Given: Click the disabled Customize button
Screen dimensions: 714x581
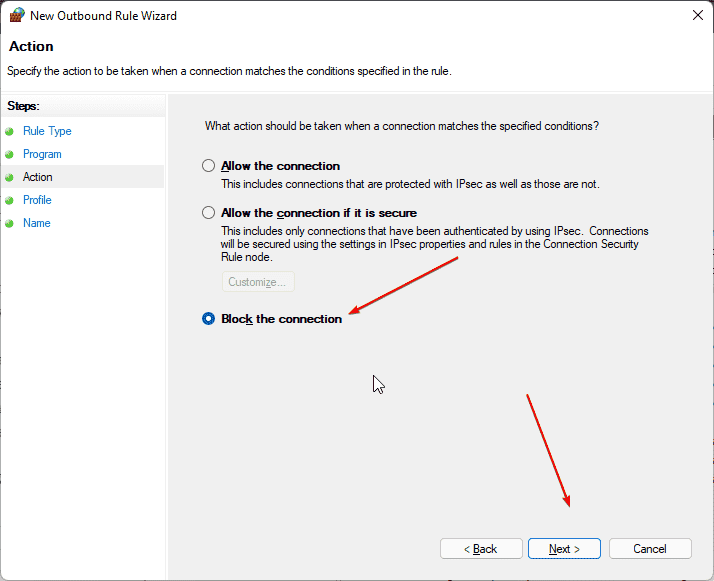Looking at the screenshot, I should coord(258,282).
